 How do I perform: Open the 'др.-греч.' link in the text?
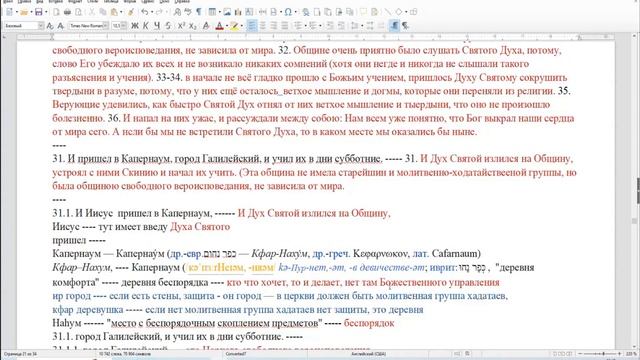point(331,254)
